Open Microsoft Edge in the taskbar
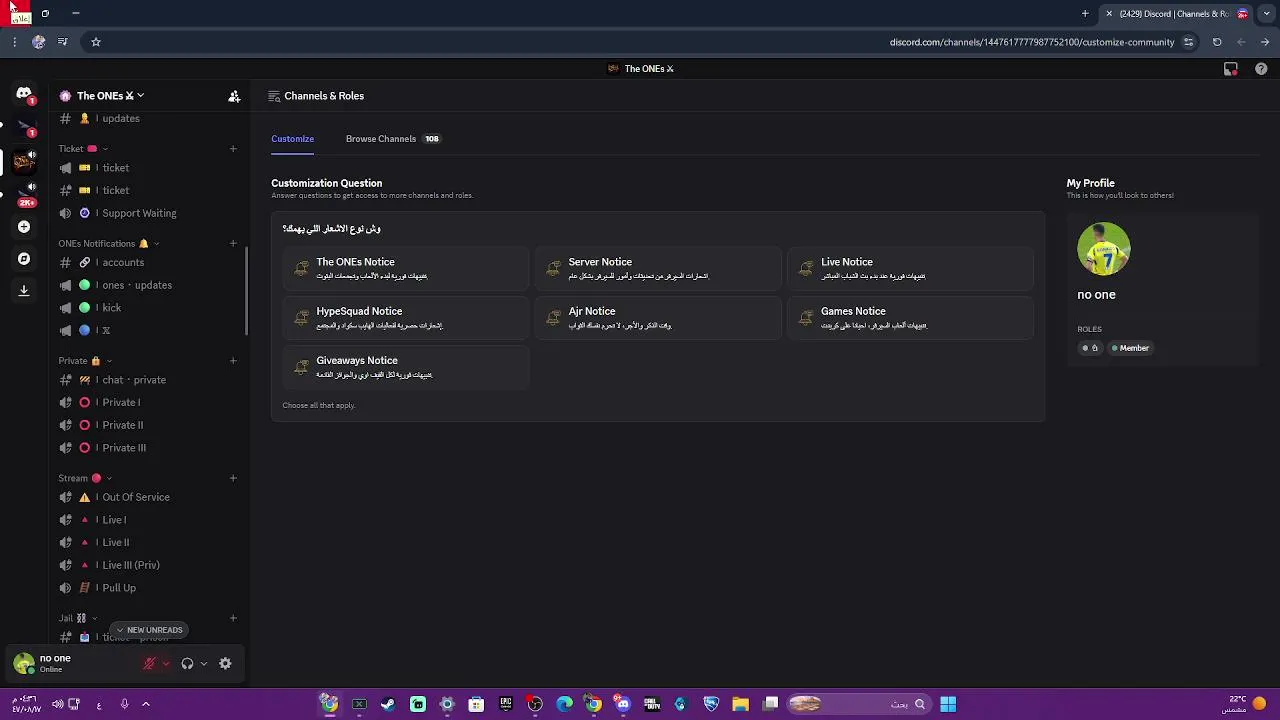Image resolution: width=1280 pixels, height=720 pixels. (564, 704)
